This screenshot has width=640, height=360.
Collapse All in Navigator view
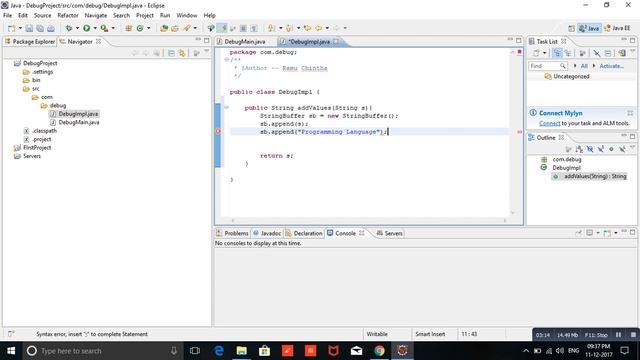coord(171,53)
